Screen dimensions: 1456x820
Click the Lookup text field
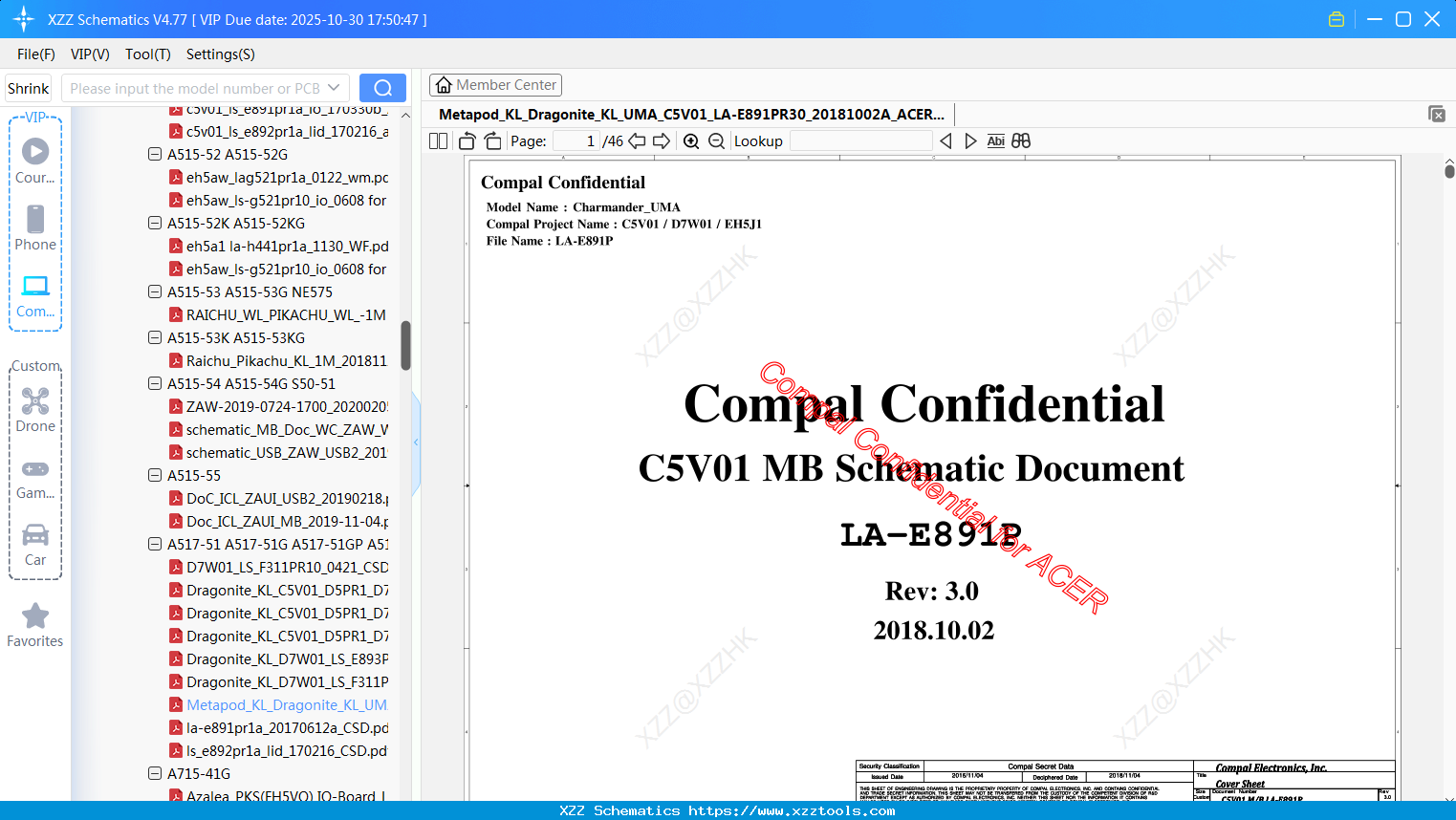pos(860,141)
